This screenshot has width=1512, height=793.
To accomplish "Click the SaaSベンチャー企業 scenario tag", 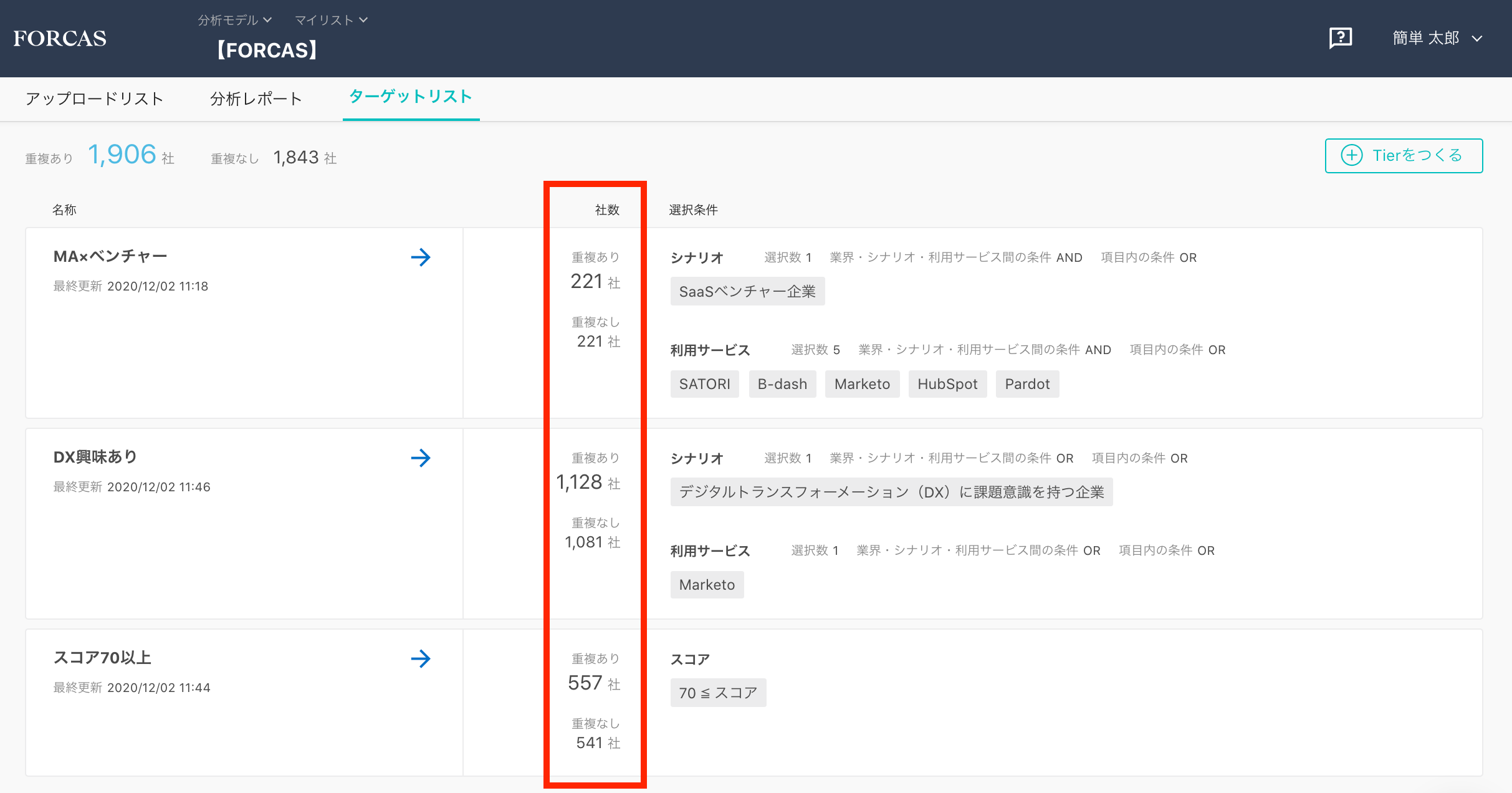I will point(747,292).
